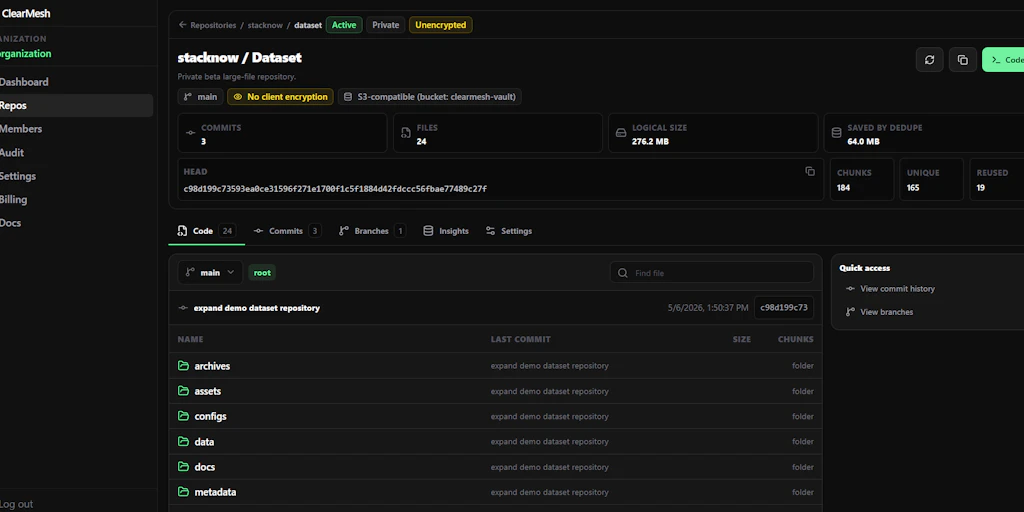Switch to the Code tab
The height and width of the screenshot is (512, 1024).
coord(206,231)
